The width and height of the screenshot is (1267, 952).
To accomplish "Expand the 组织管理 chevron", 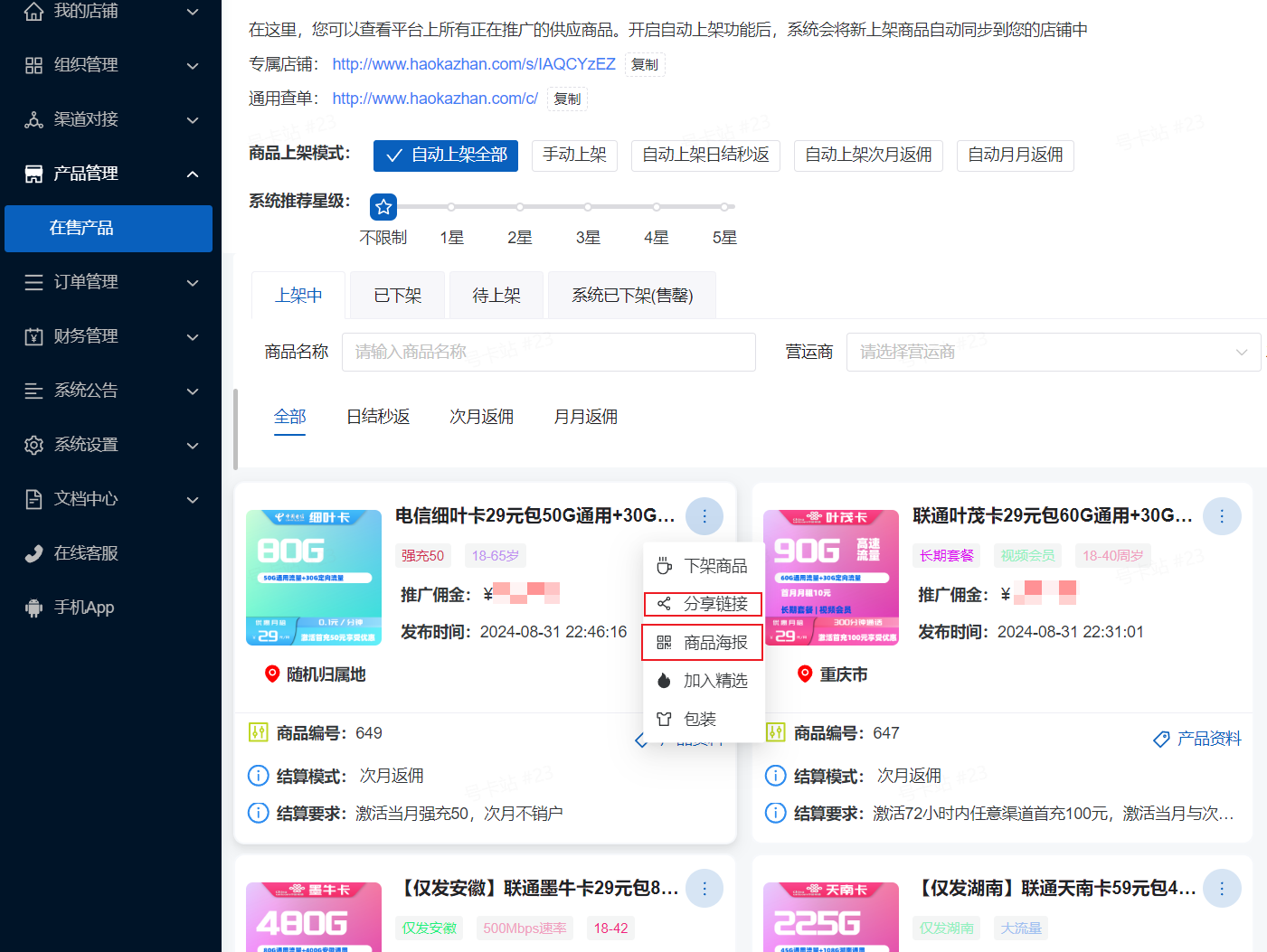I will 193,66.
